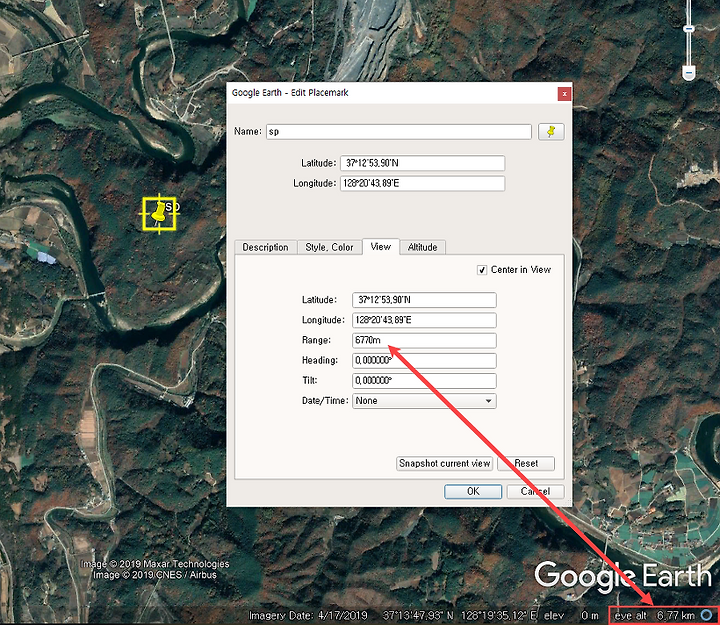The image size is (720, 625).
Task: Click the Tilt field
Action: tap(424, 381)
